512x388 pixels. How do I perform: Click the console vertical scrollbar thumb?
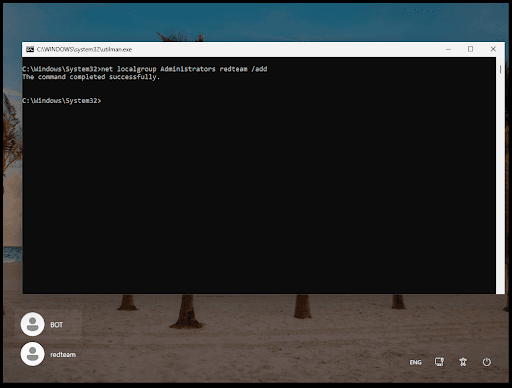(500, 69)
